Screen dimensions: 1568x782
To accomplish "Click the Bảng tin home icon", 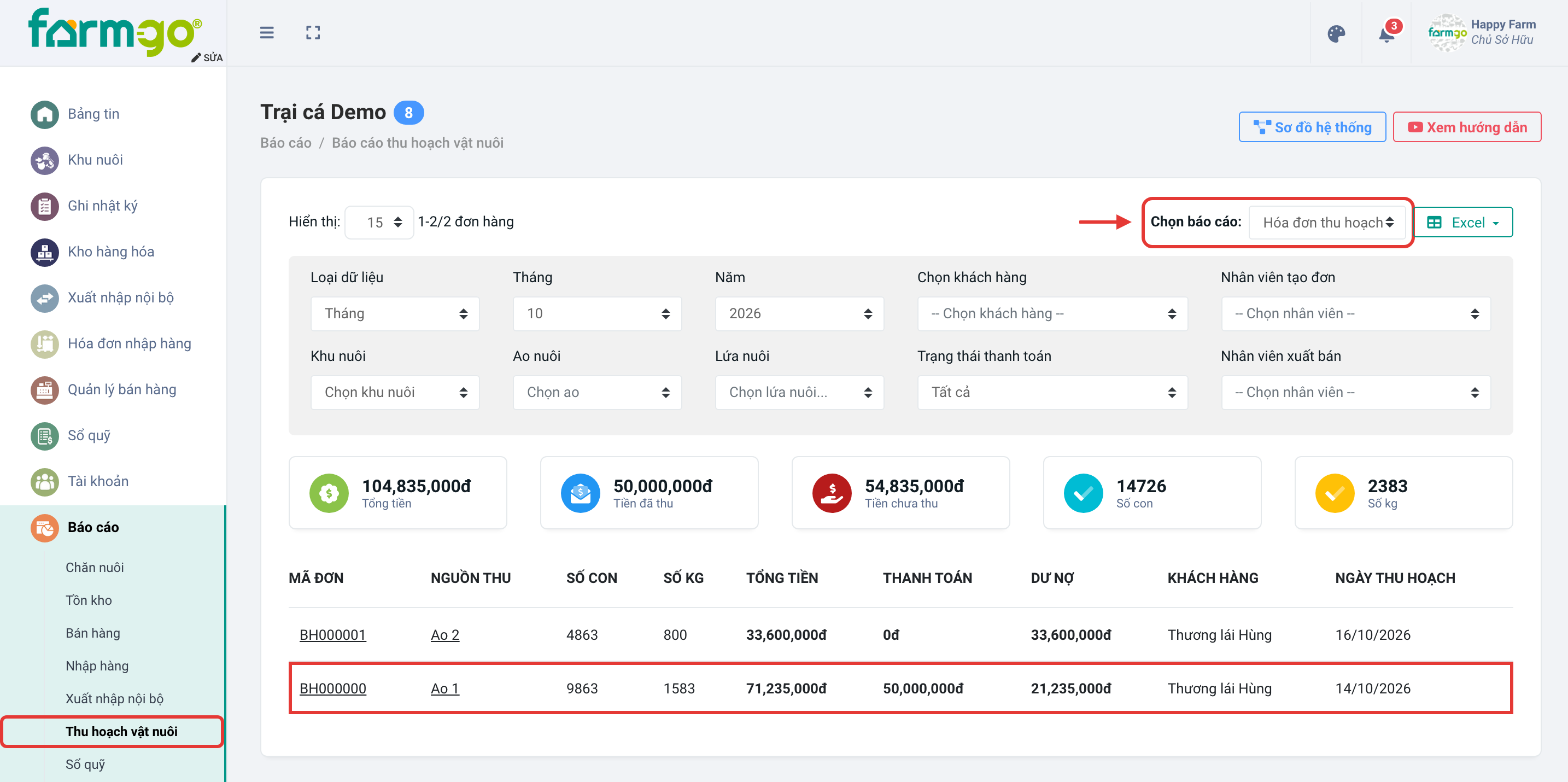I will 45,114.
